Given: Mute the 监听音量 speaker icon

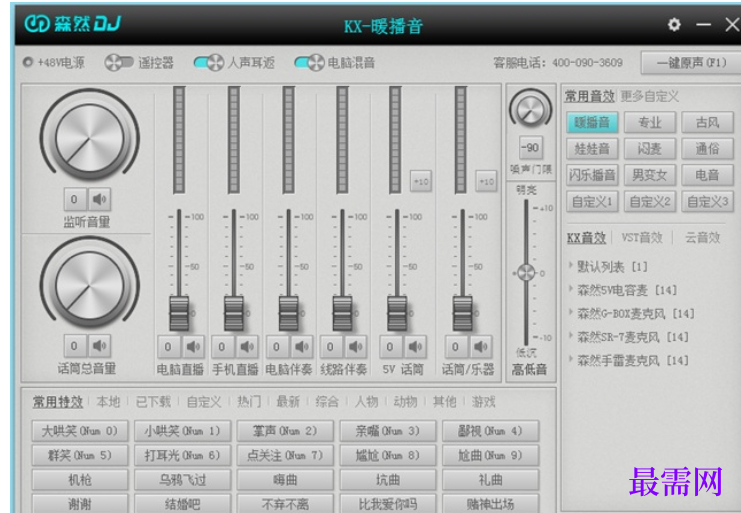Looking at the screenshot, I should [x=99, y=199].
